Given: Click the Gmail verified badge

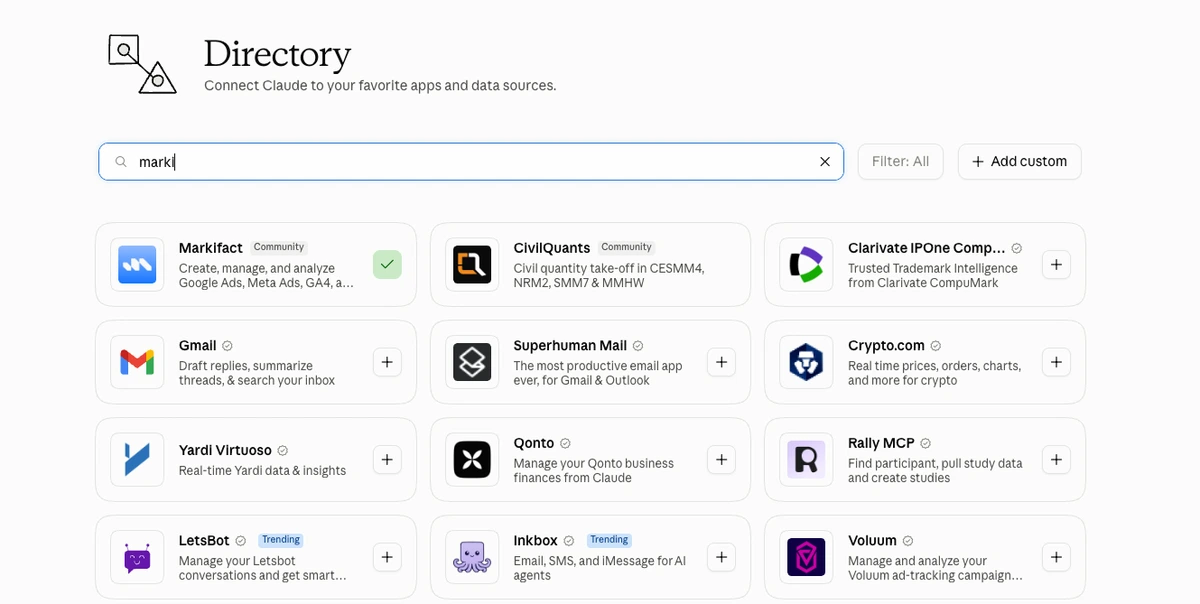Looking at the screenshot, I should [227, 346].
